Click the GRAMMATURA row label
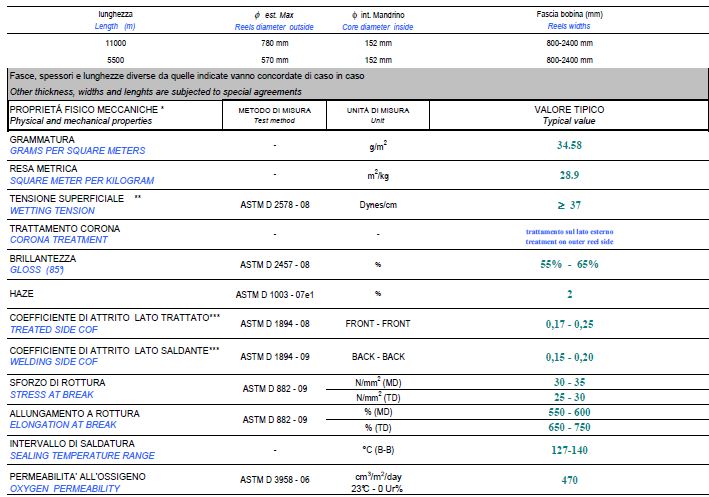Image resolution: width=709 pixels, height=497 pixels. (41, 140)
